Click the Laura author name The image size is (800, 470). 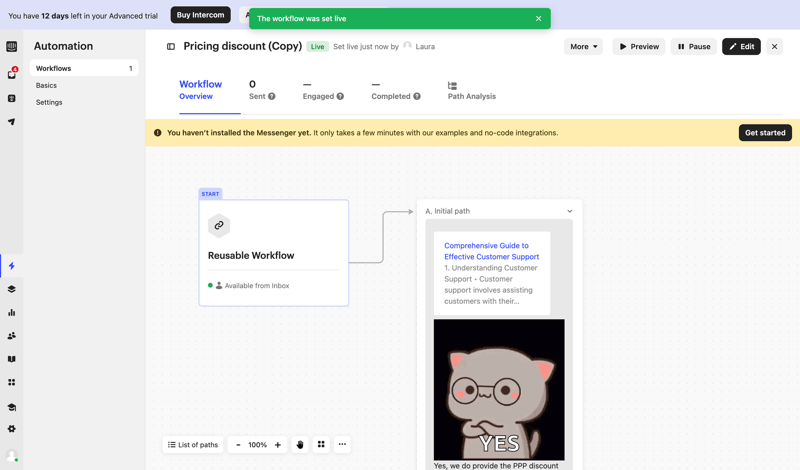[425, 46]
